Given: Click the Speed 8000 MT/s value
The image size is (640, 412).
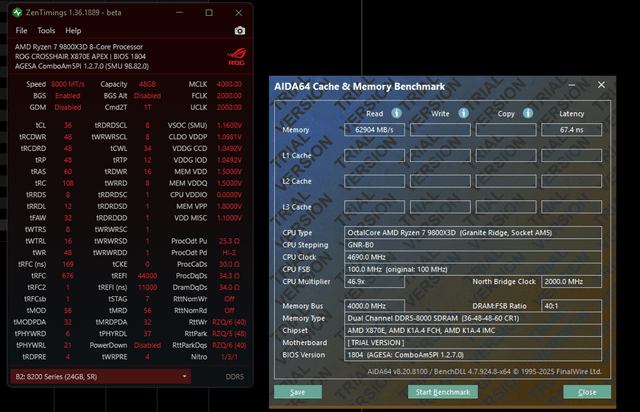Looking at the screenshot, I should [68, 84].
